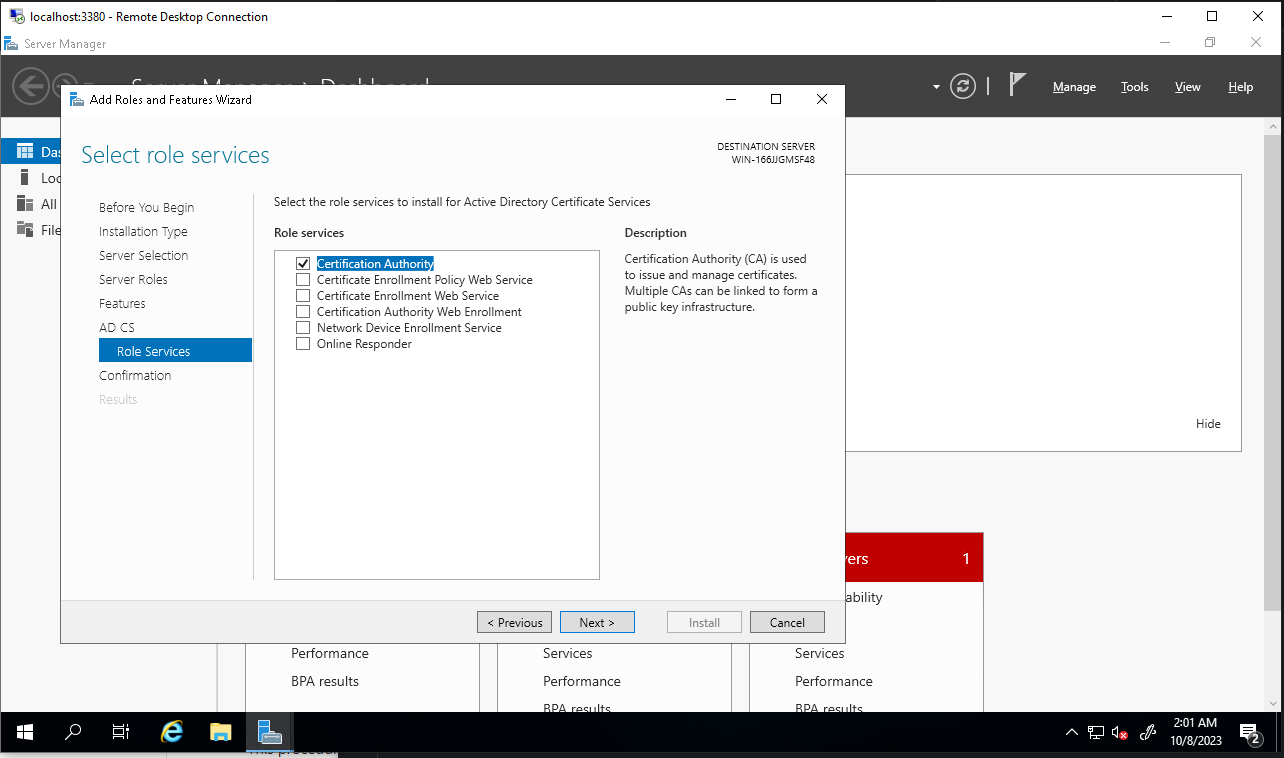Click the Next button

pyautogui.click(x=597, y=622)
